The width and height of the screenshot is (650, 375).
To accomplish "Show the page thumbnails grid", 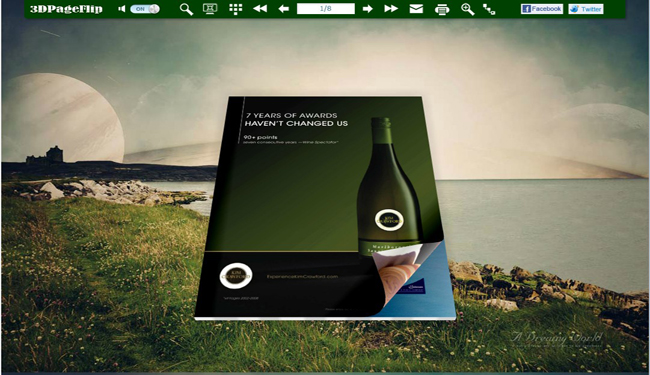I will coord(235,9).
